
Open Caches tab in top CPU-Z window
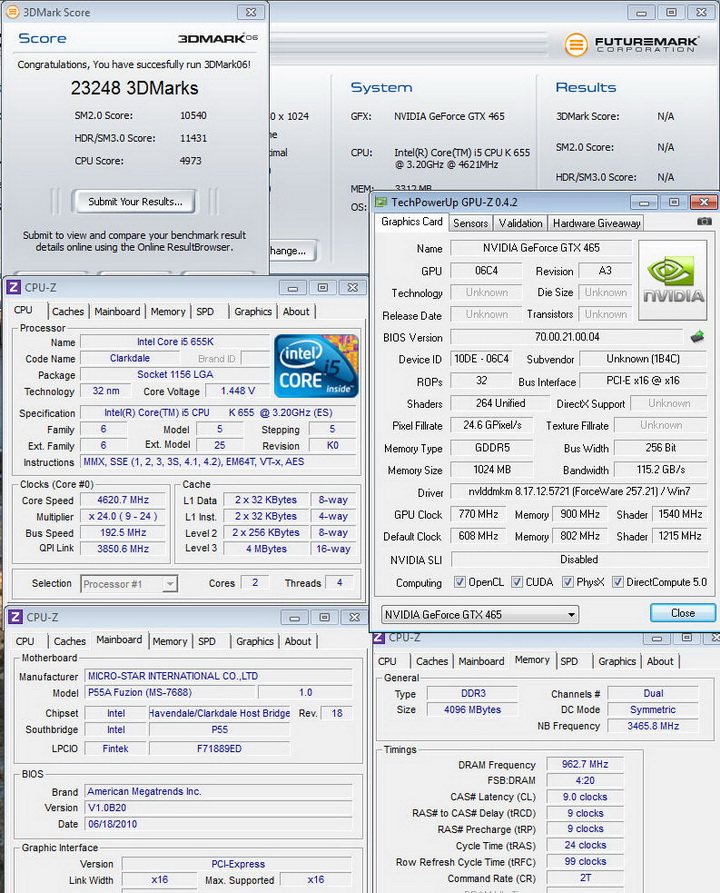(68, 312)
